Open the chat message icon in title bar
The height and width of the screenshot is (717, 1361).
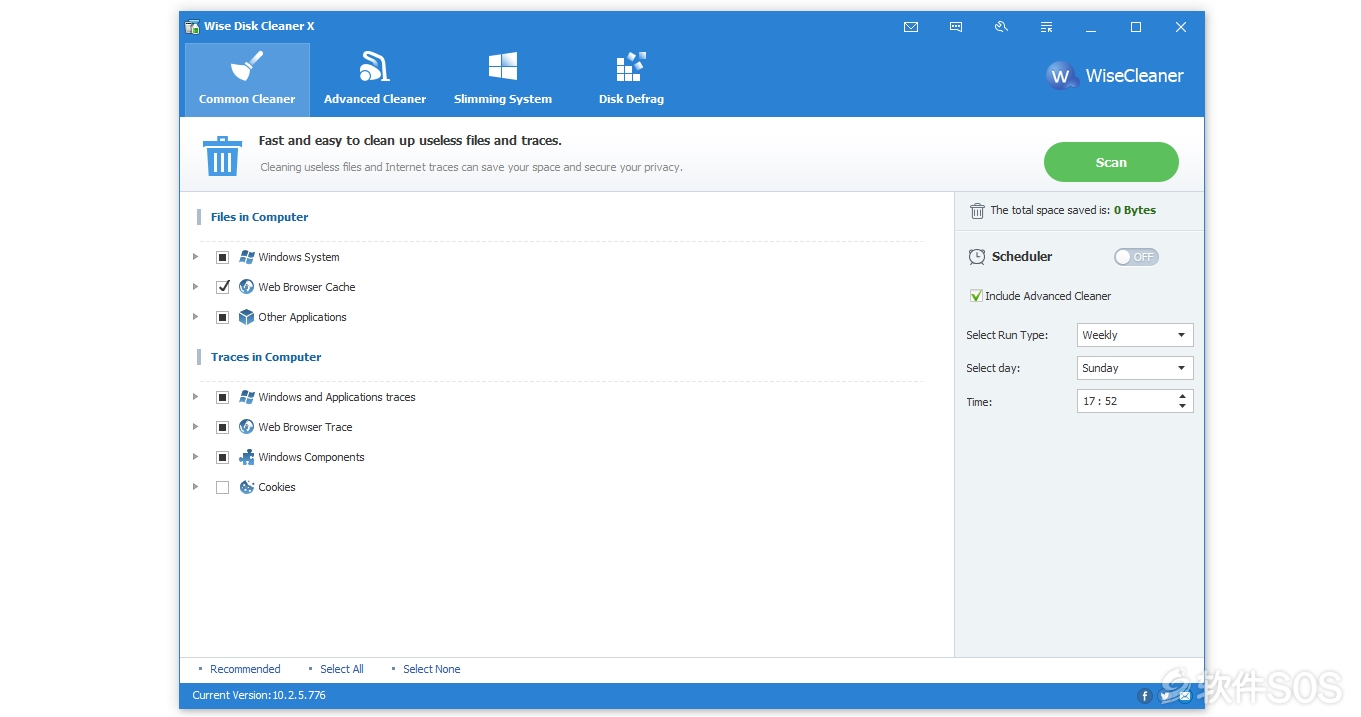(x=956, y=27)
